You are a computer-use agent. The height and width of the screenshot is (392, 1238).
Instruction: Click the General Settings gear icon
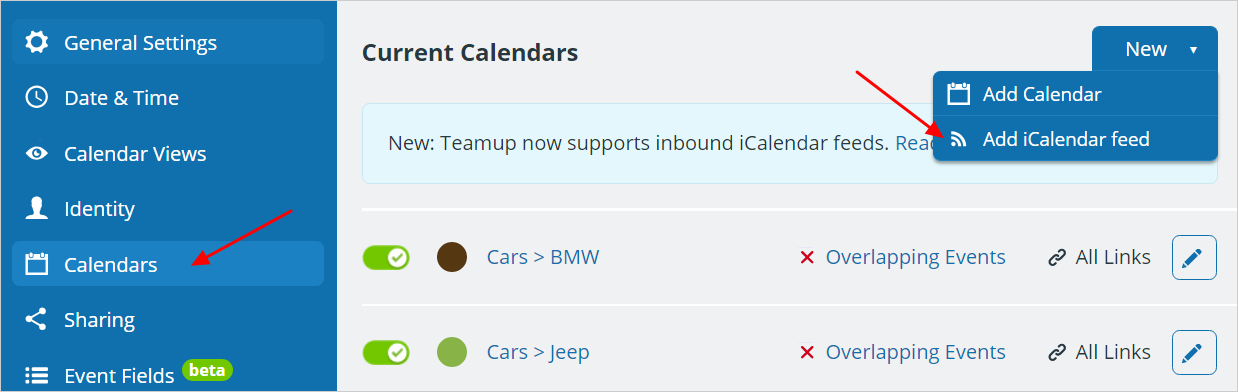point(37,43)
